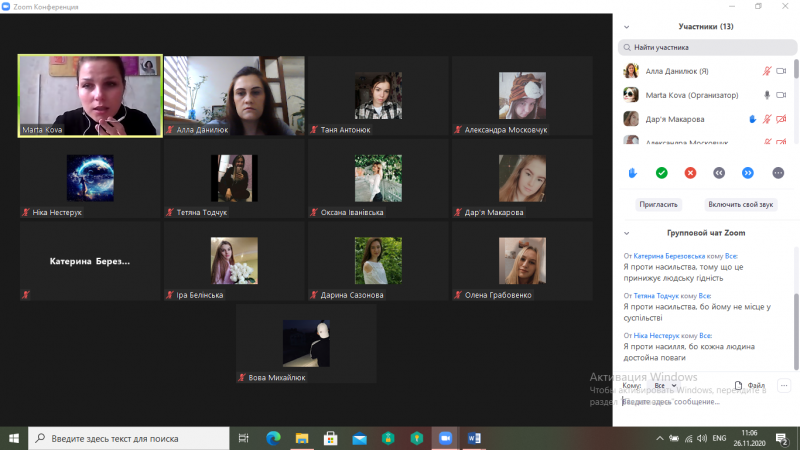Select Вова Михайлюк's participant tile
800x450 pixels.
306,343
